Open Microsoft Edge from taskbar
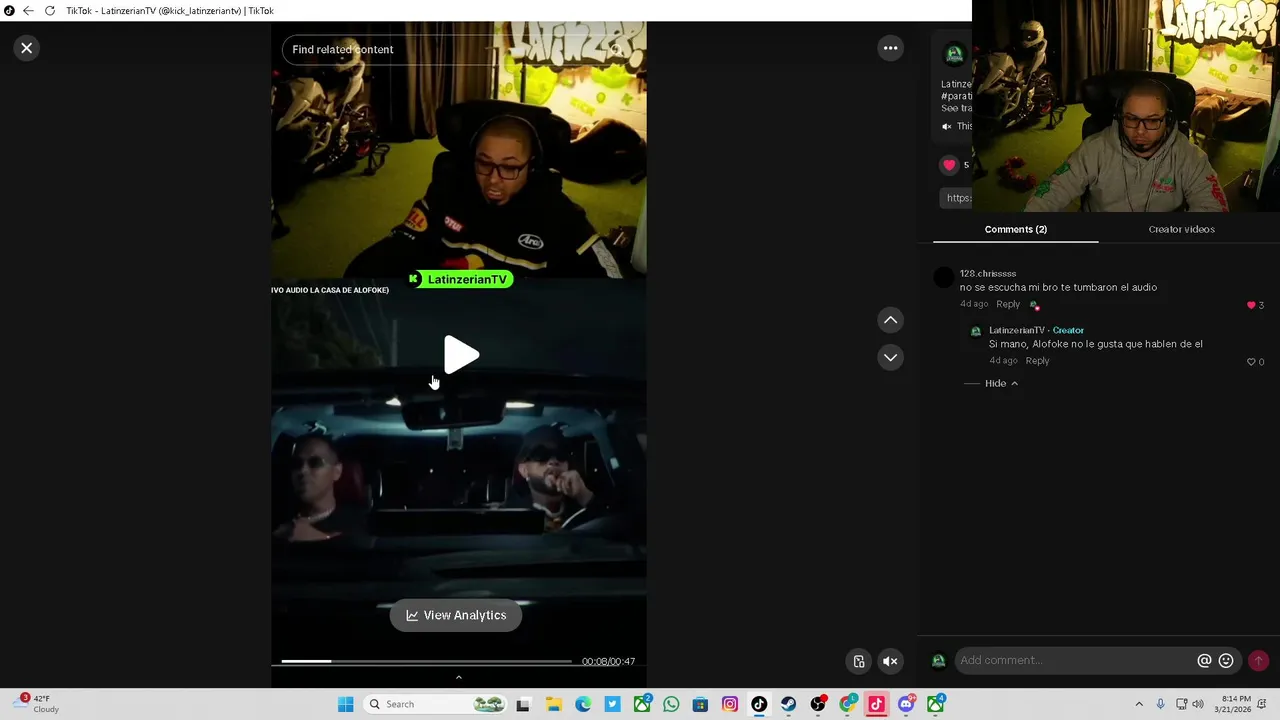The height and width of the screenshot is (720, 1280). (x=583, y=704)
